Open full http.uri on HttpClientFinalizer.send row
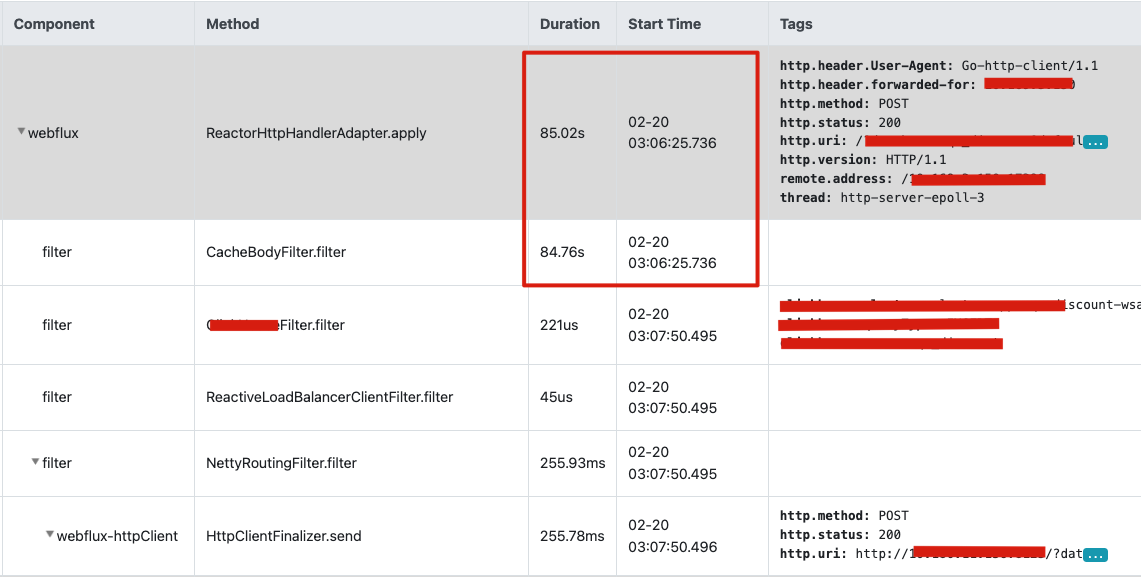 pos(1097,553)
